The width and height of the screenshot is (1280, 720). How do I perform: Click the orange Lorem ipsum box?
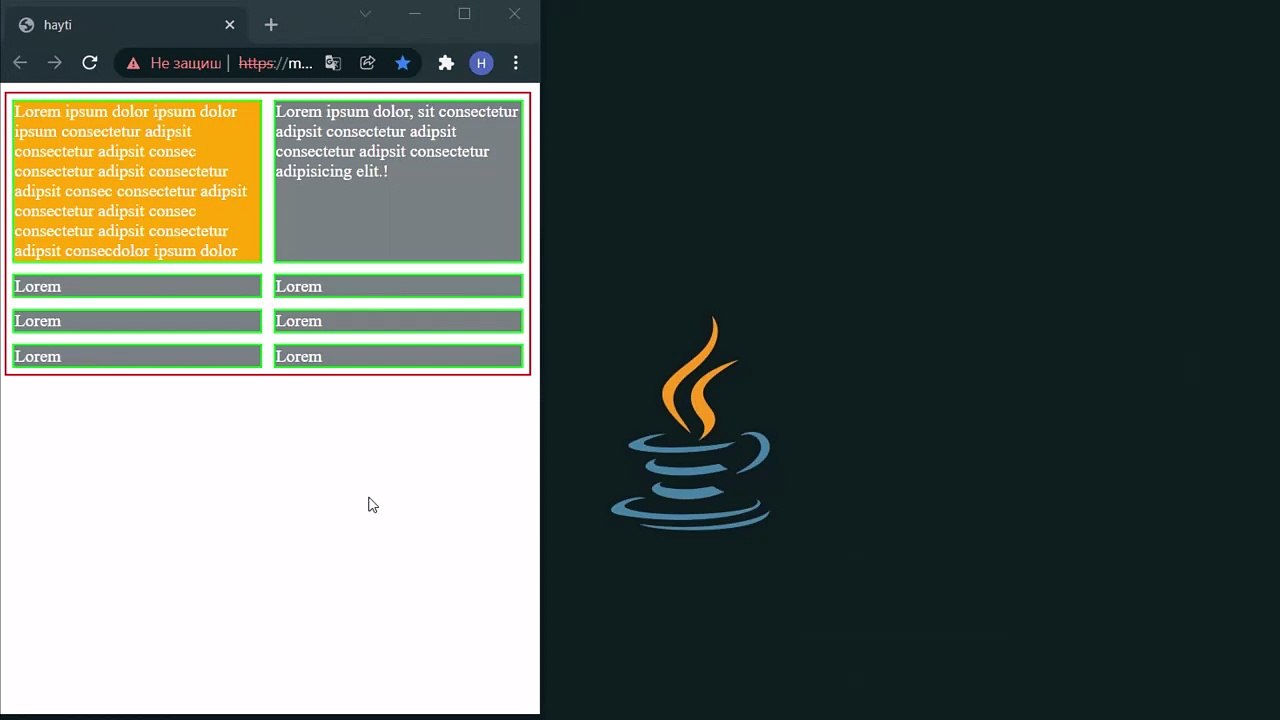point(137,181)
